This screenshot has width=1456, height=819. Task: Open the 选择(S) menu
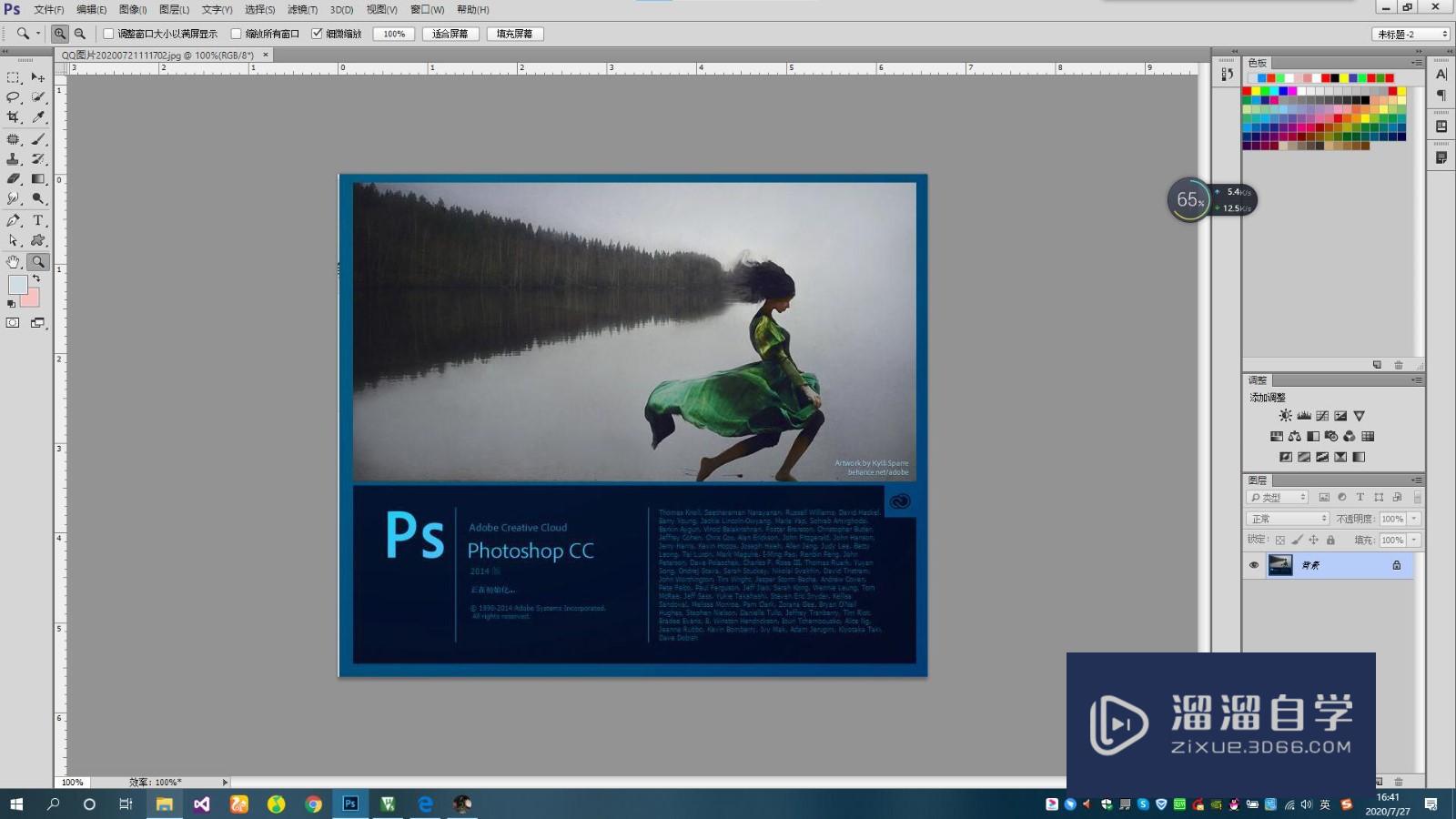click(x=260, y=9)
